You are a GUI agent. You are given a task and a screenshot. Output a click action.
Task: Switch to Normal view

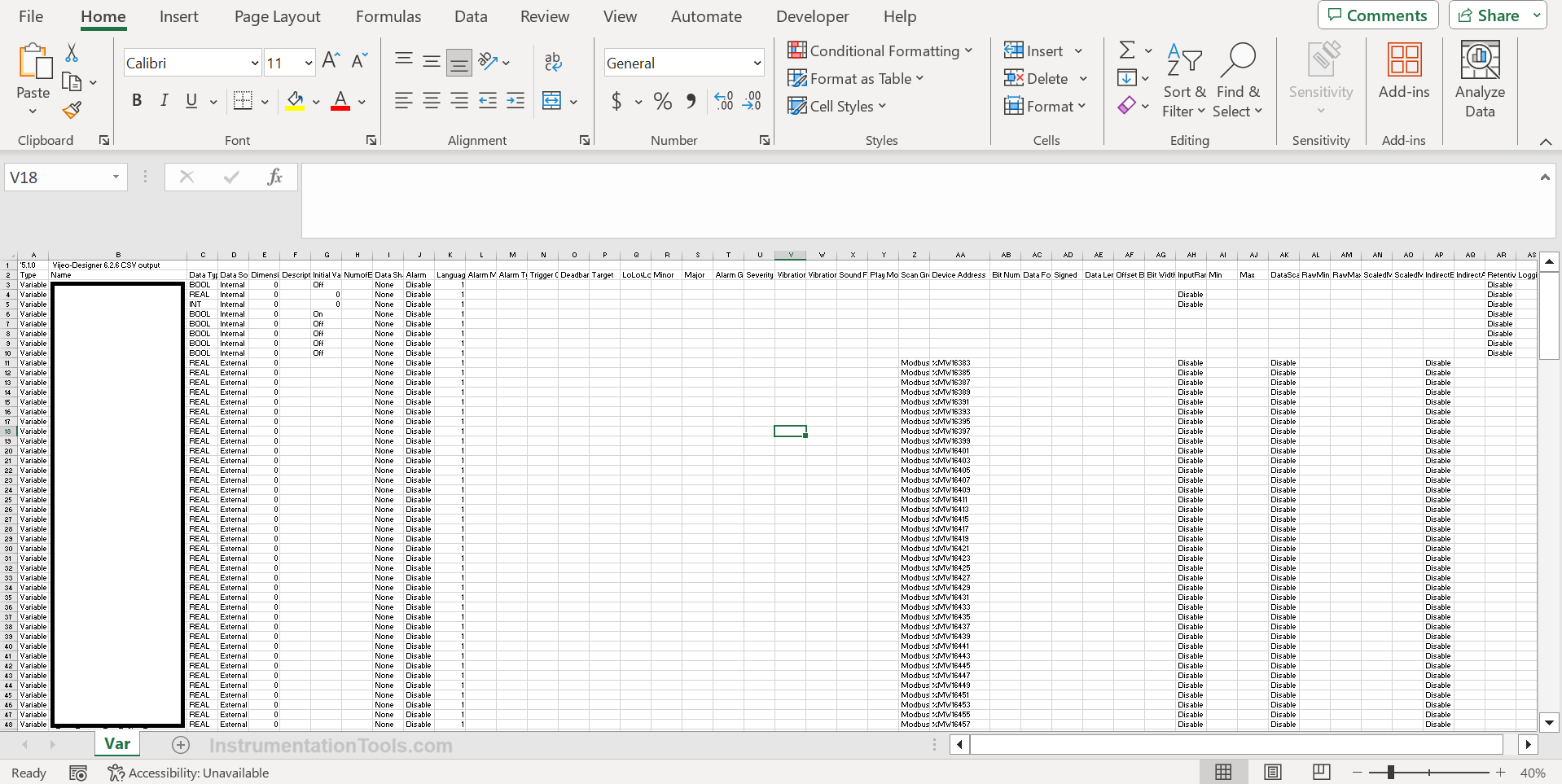[1223, 773]
